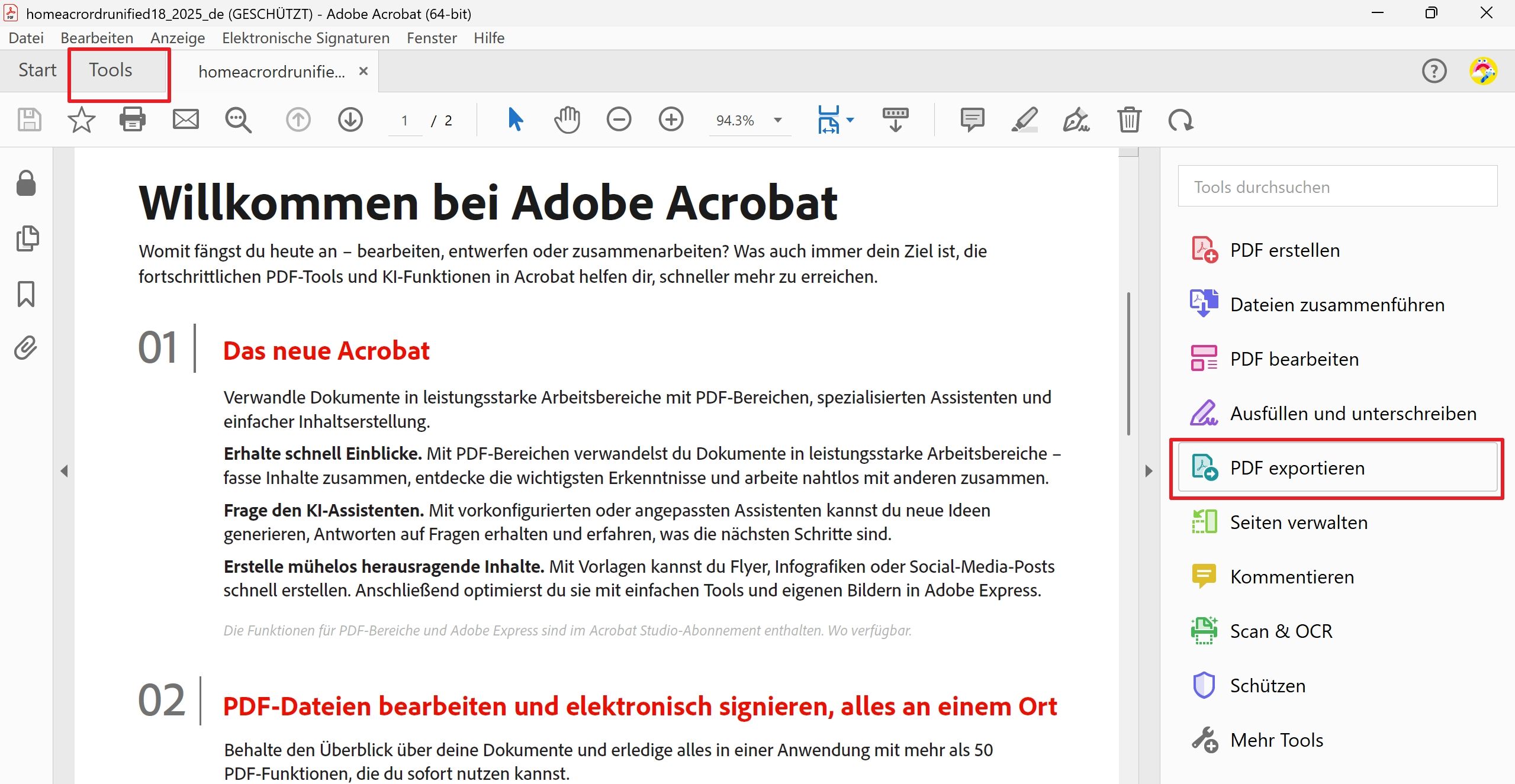The image size is (1515, 784).
Task: Rotate the page clockwise icon
Action: (x=1181, y=120)
